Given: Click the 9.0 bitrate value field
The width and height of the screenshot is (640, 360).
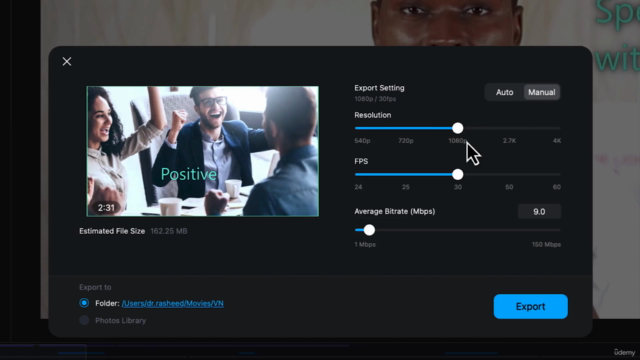Looking at the screenshot, I should tap(539, 211).
